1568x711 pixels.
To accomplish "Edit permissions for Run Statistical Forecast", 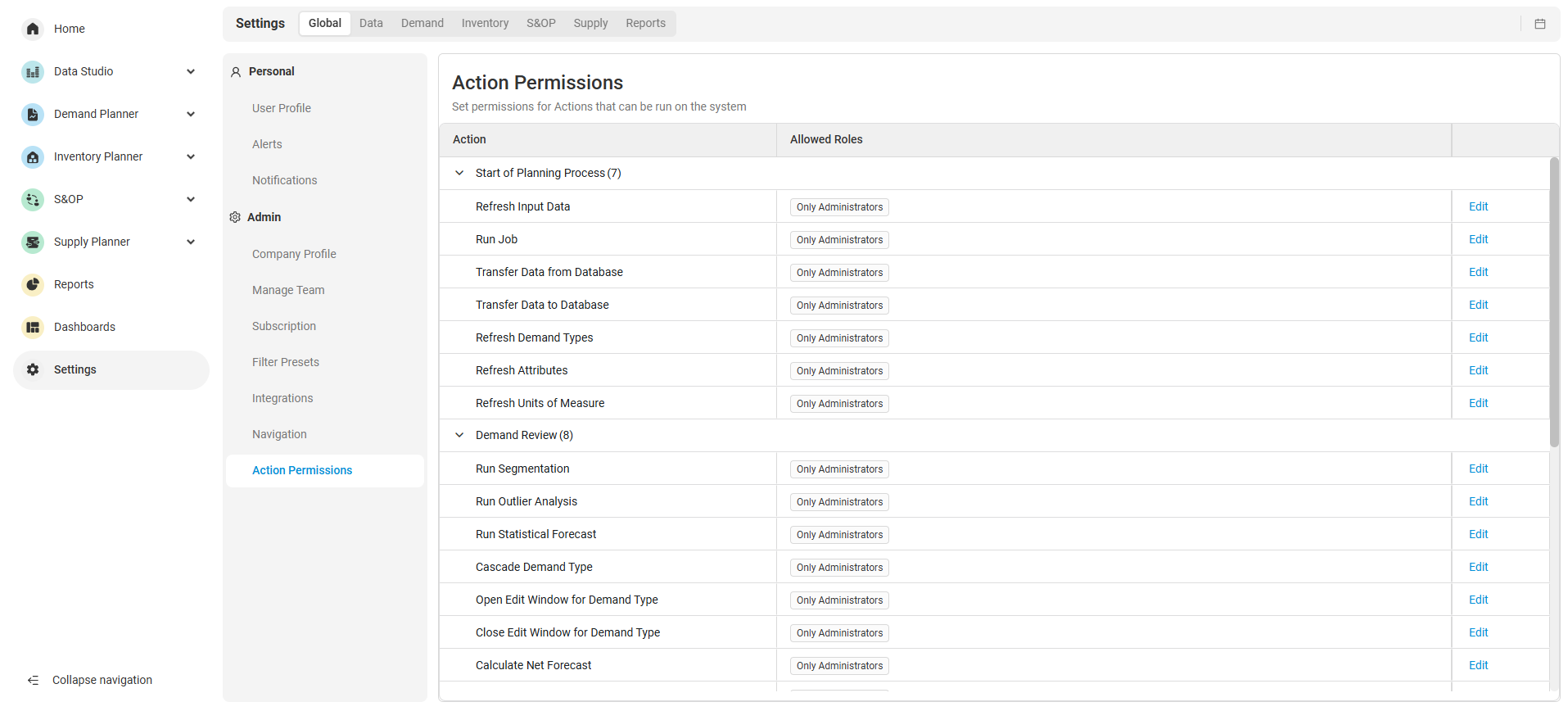I will (x=1478, y=535).
